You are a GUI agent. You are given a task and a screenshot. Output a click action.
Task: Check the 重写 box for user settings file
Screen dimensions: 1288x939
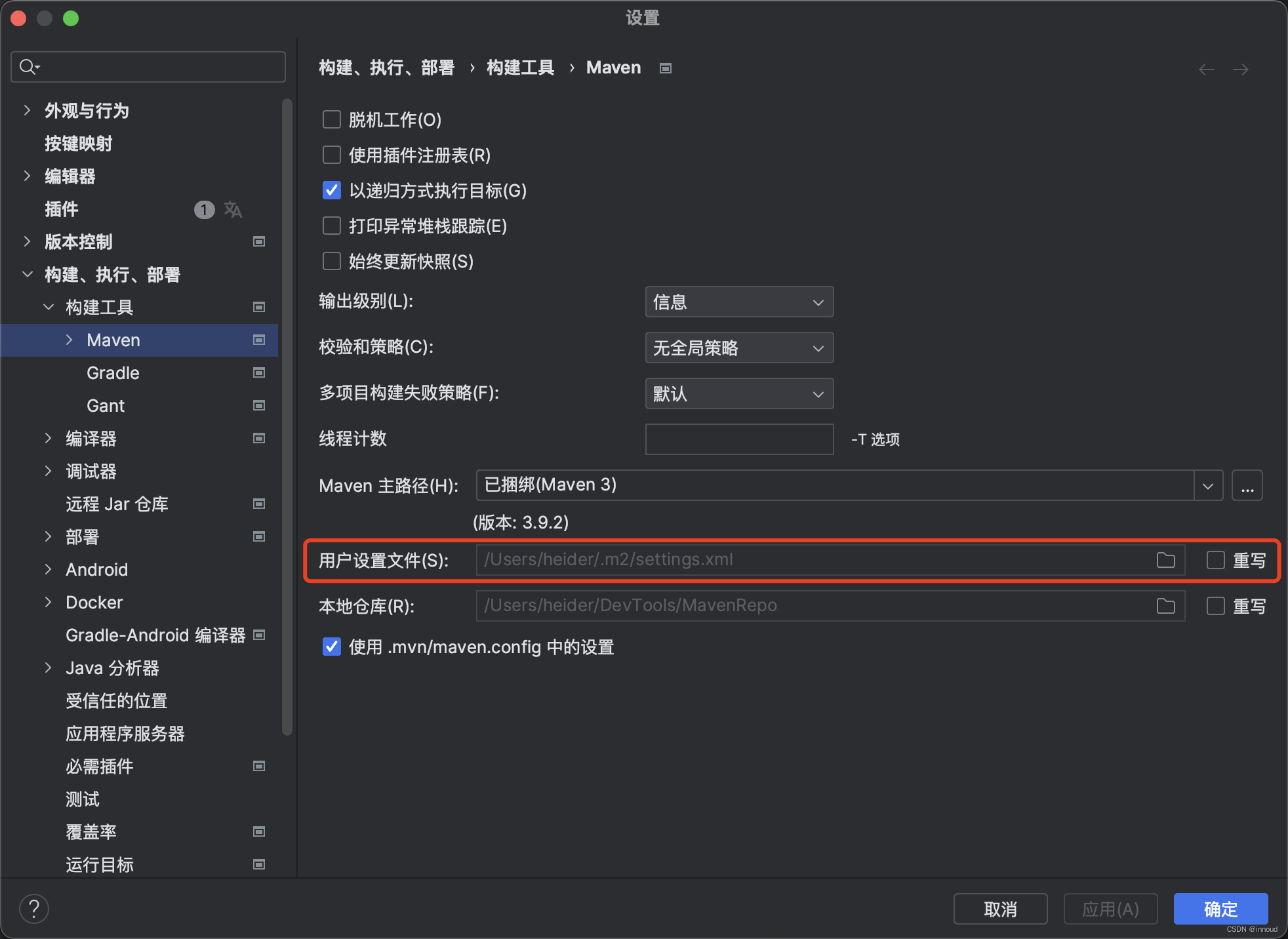pyautogui.click(x=1215, y=560)
